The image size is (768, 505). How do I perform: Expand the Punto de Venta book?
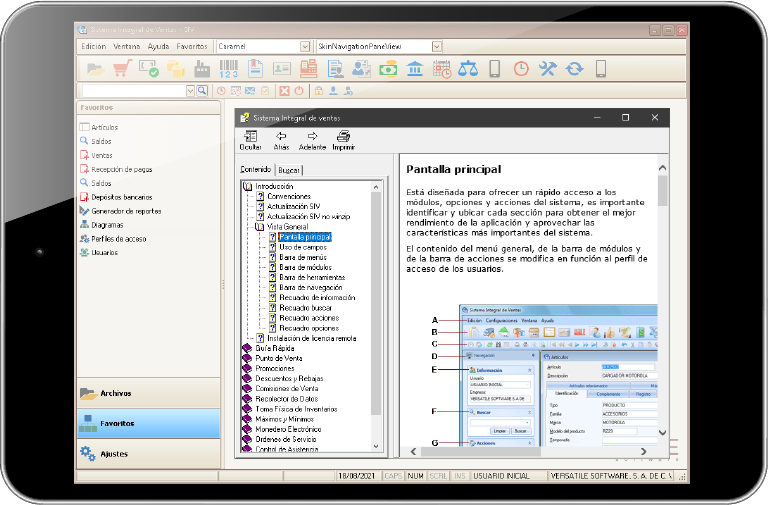coord(247,358)
